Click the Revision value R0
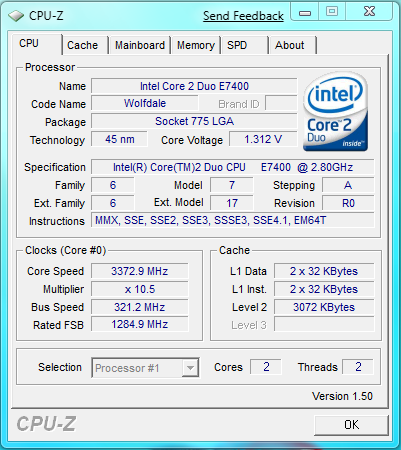Viewport: 401px width, 450px height. tap(348, 203)
